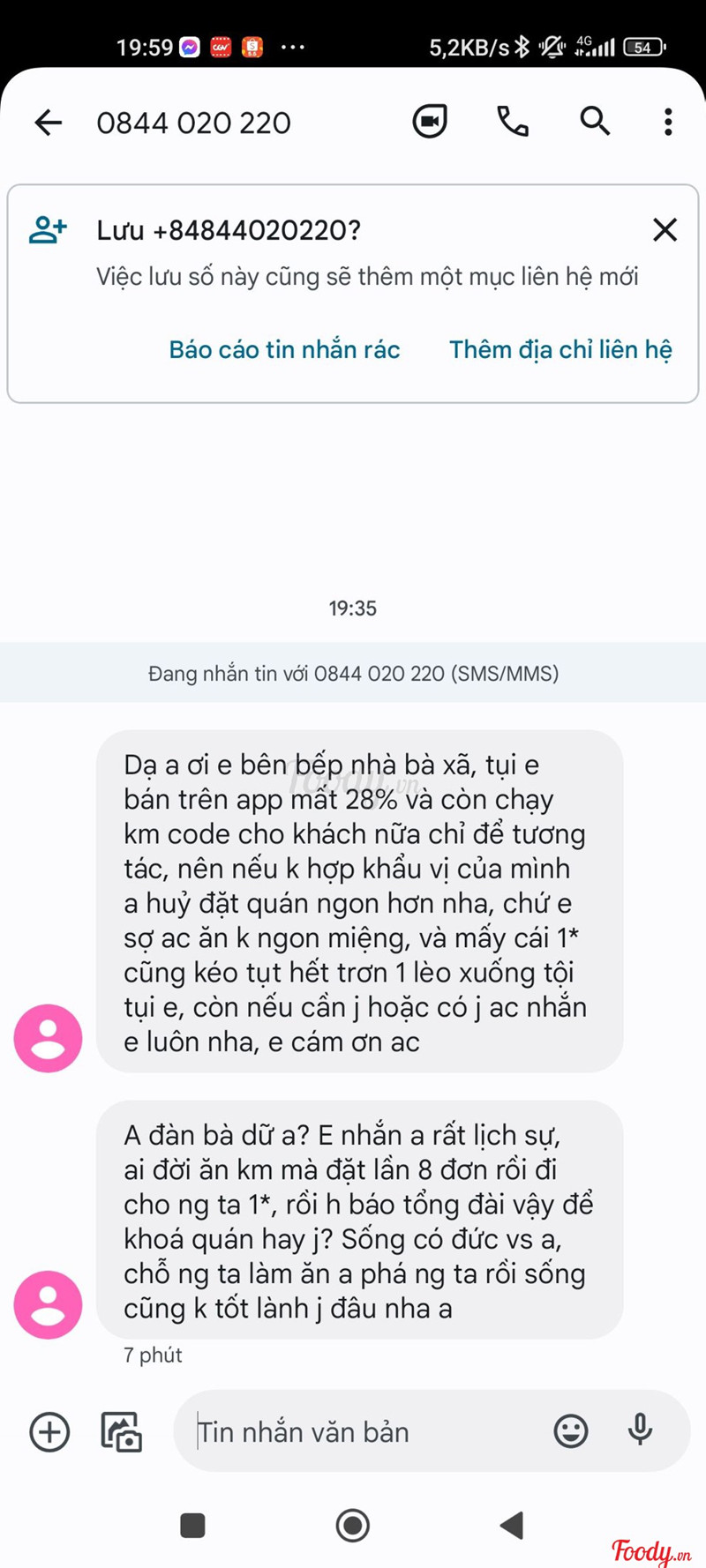Image resolution: width=706 pixels, height=1568 pixels.
Task: Tap the back arrow to leave conversation
Action: pos(49,123)
